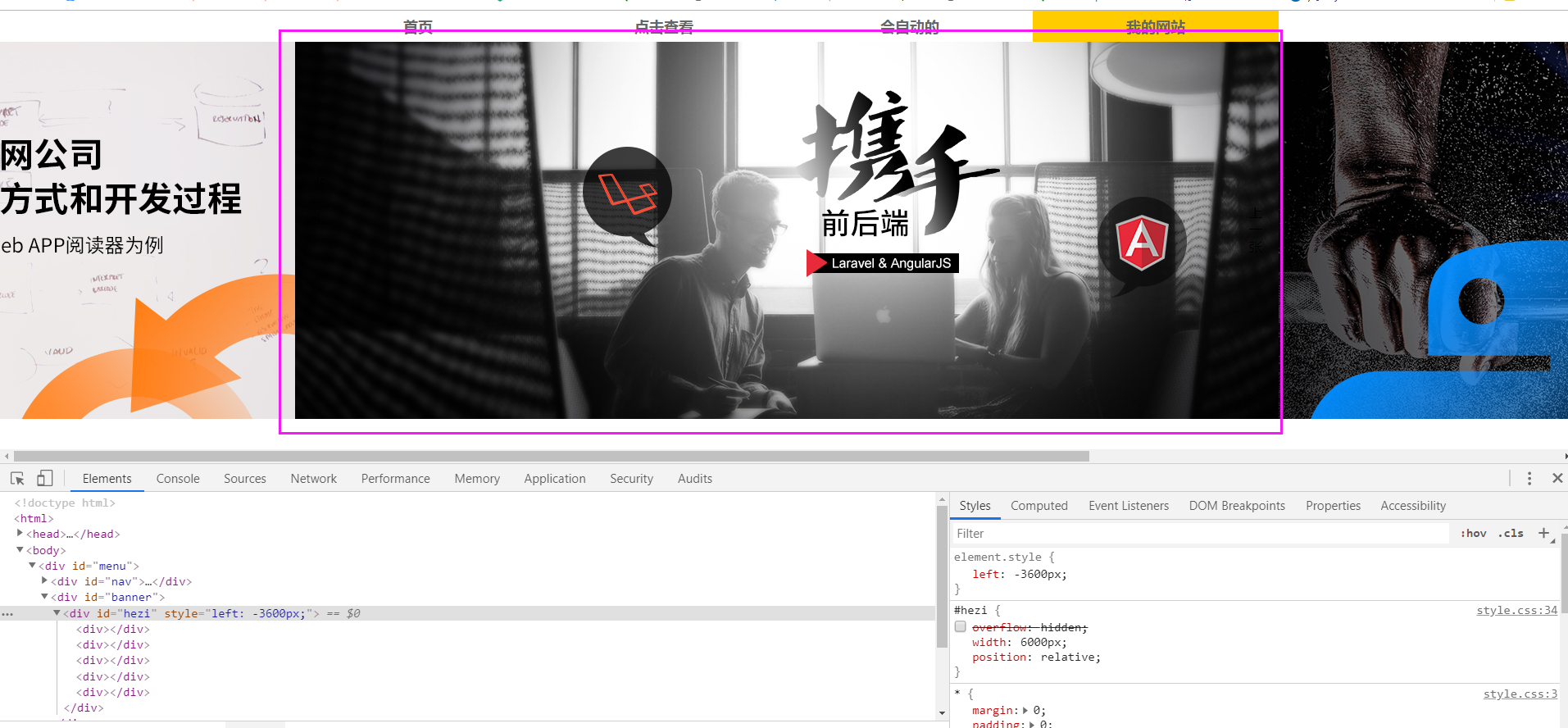Collapse the div id="hezi" node

click(x=57, y=613)
